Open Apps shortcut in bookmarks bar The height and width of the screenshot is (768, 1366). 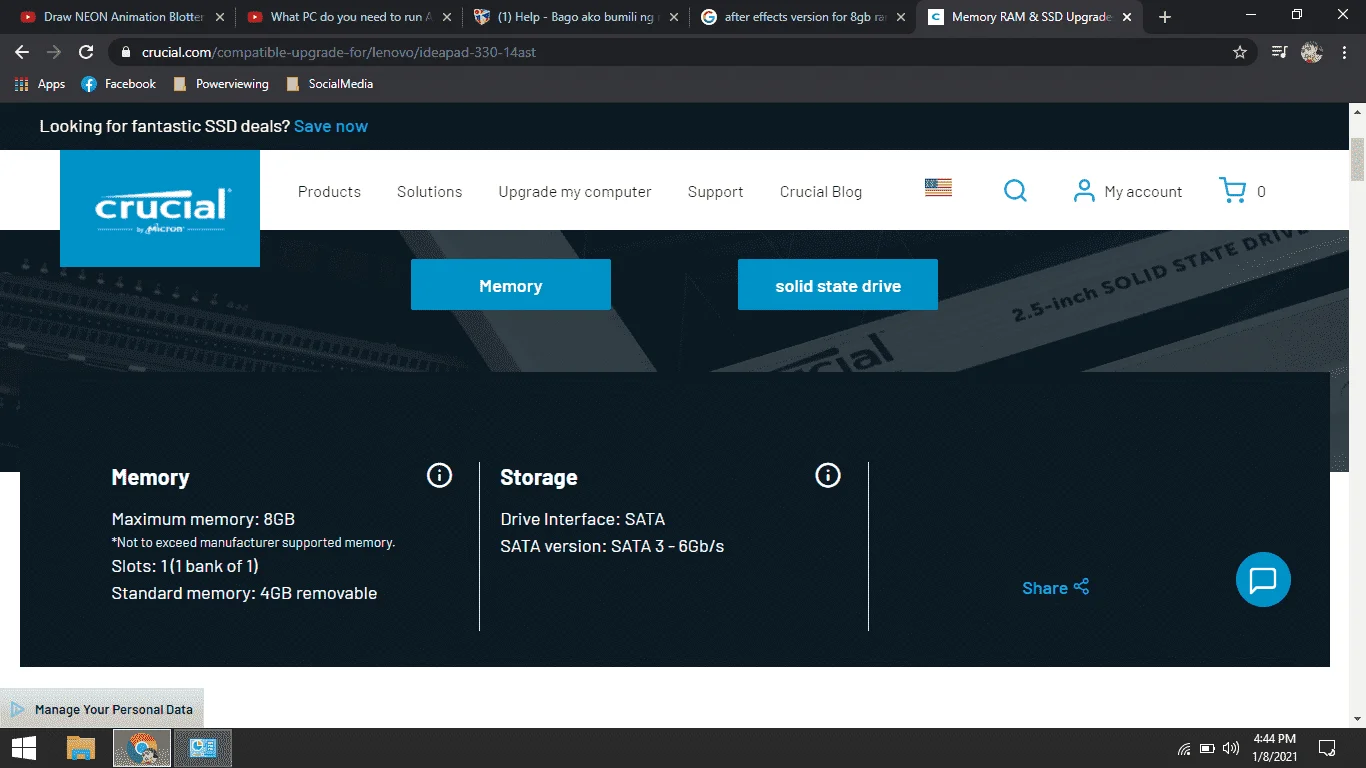[40, 84]
